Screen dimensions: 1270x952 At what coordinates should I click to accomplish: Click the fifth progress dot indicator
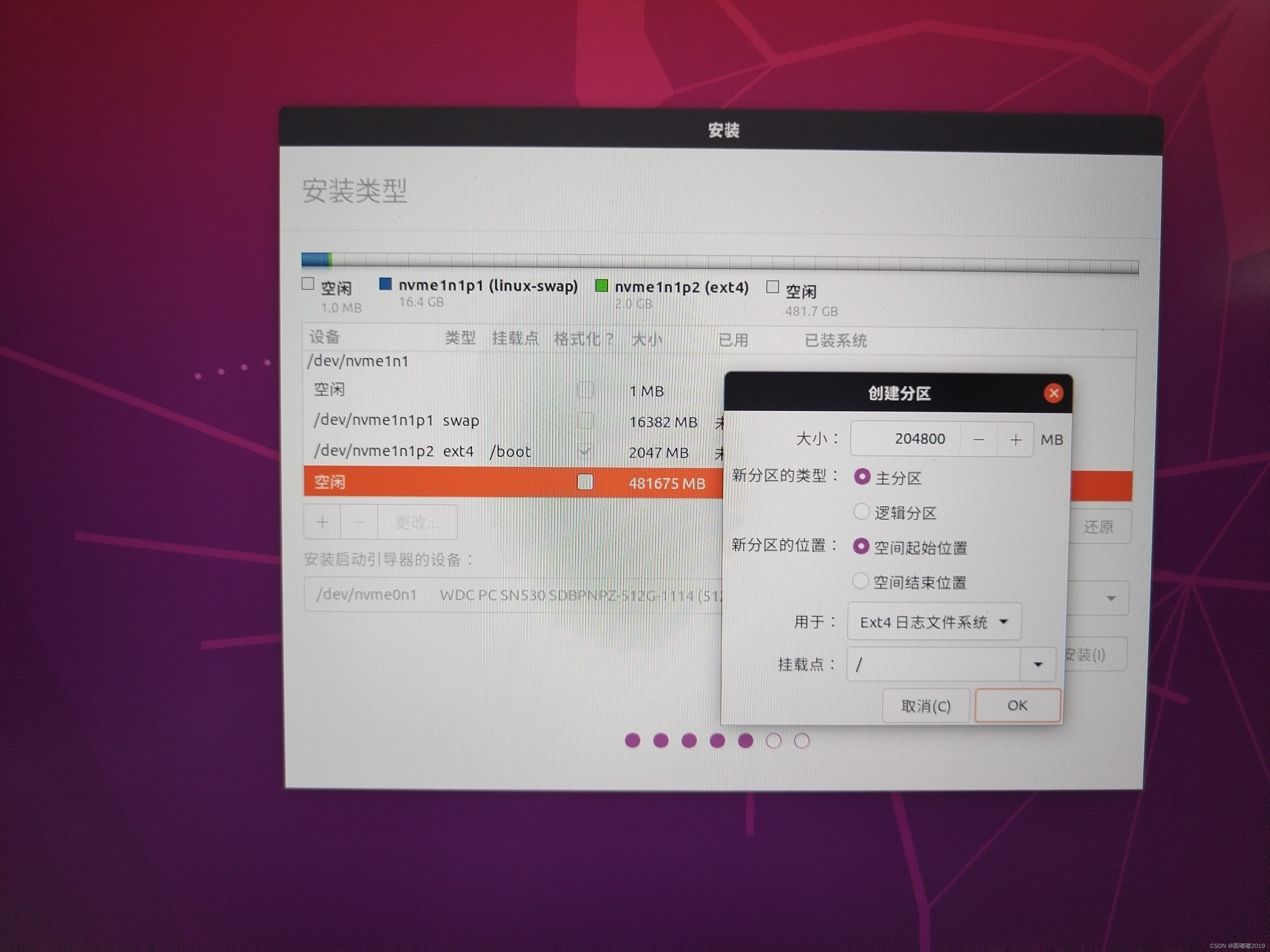point(745,740)
